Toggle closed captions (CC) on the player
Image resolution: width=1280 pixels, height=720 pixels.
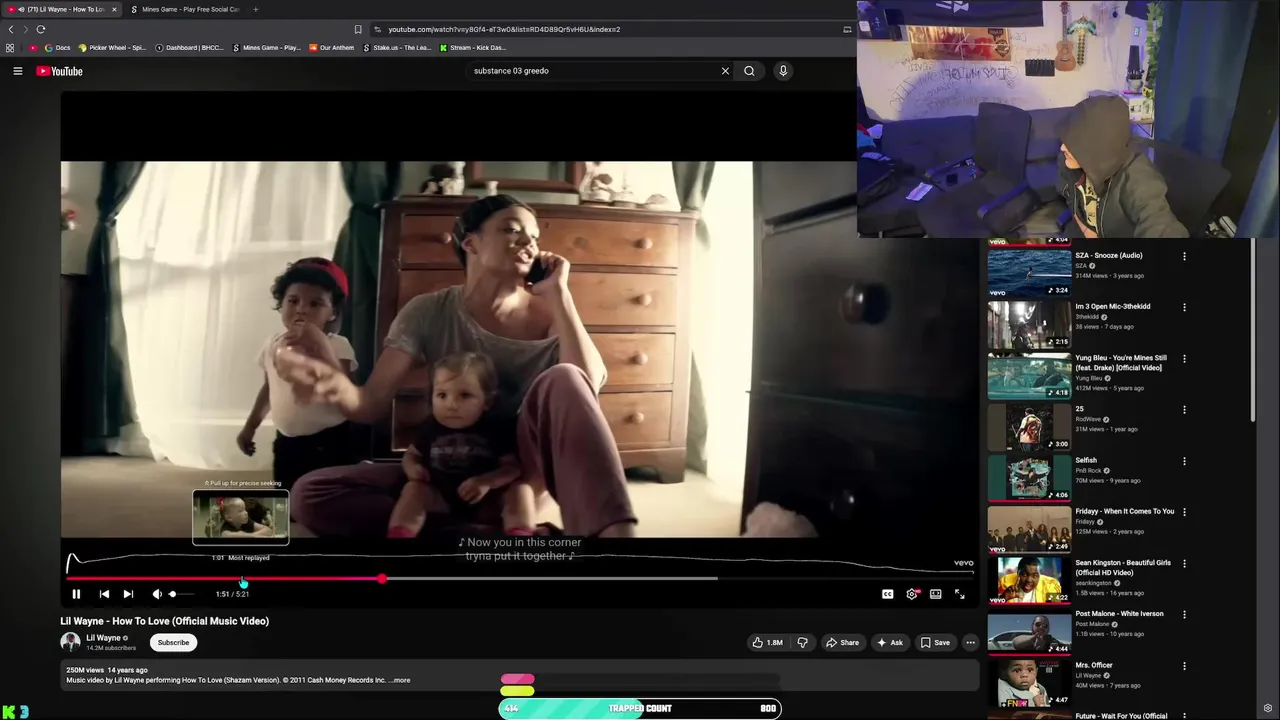887,594
